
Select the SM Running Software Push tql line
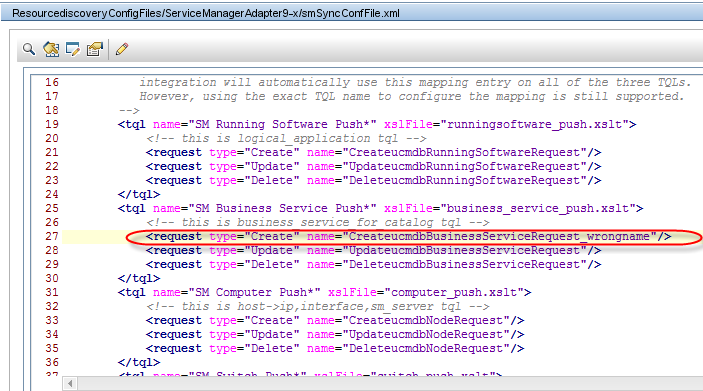point(377,124)
